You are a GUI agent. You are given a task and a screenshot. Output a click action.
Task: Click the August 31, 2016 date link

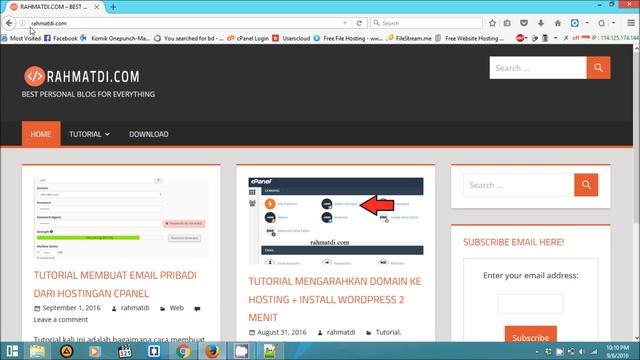pos(282,332)
